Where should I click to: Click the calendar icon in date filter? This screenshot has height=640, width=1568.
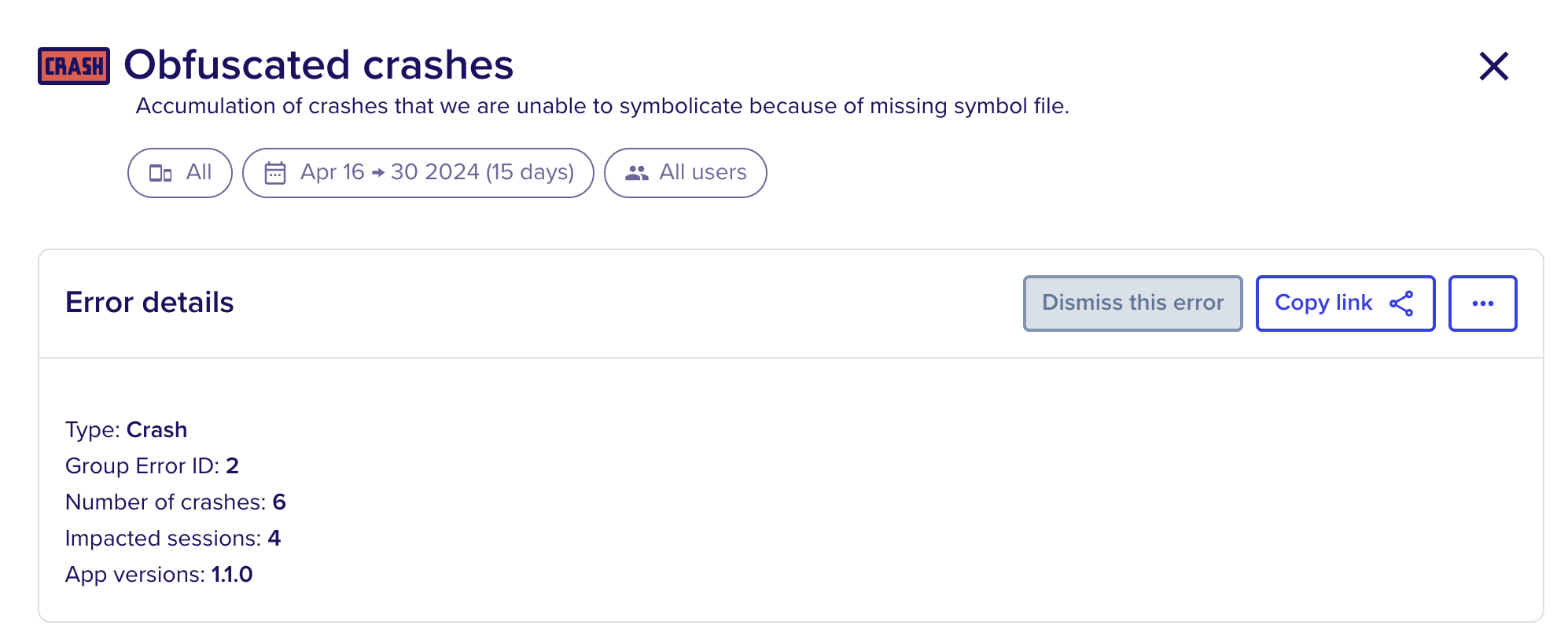click(x=275, y=173)
